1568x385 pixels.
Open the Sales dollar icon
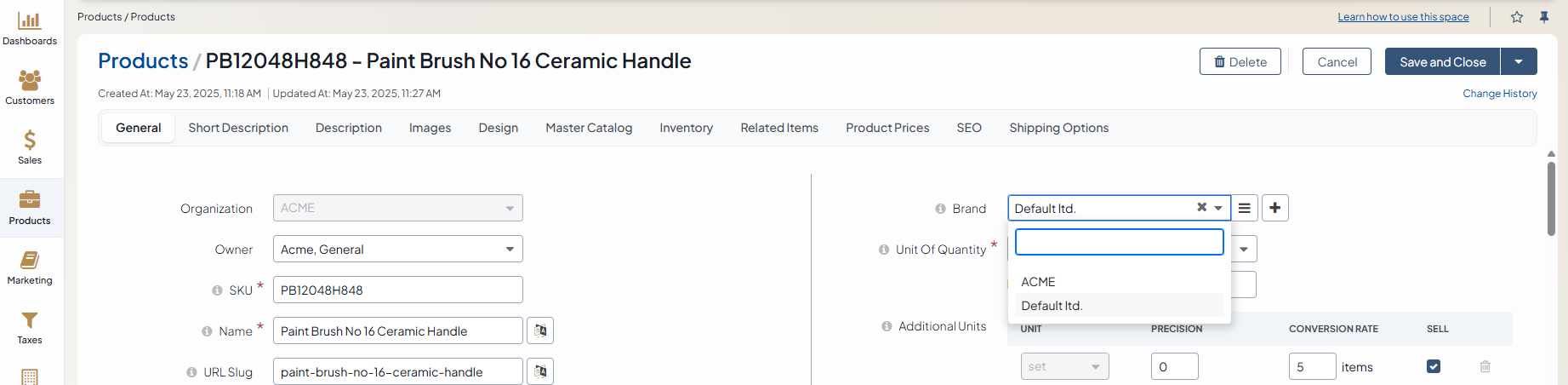30,141
